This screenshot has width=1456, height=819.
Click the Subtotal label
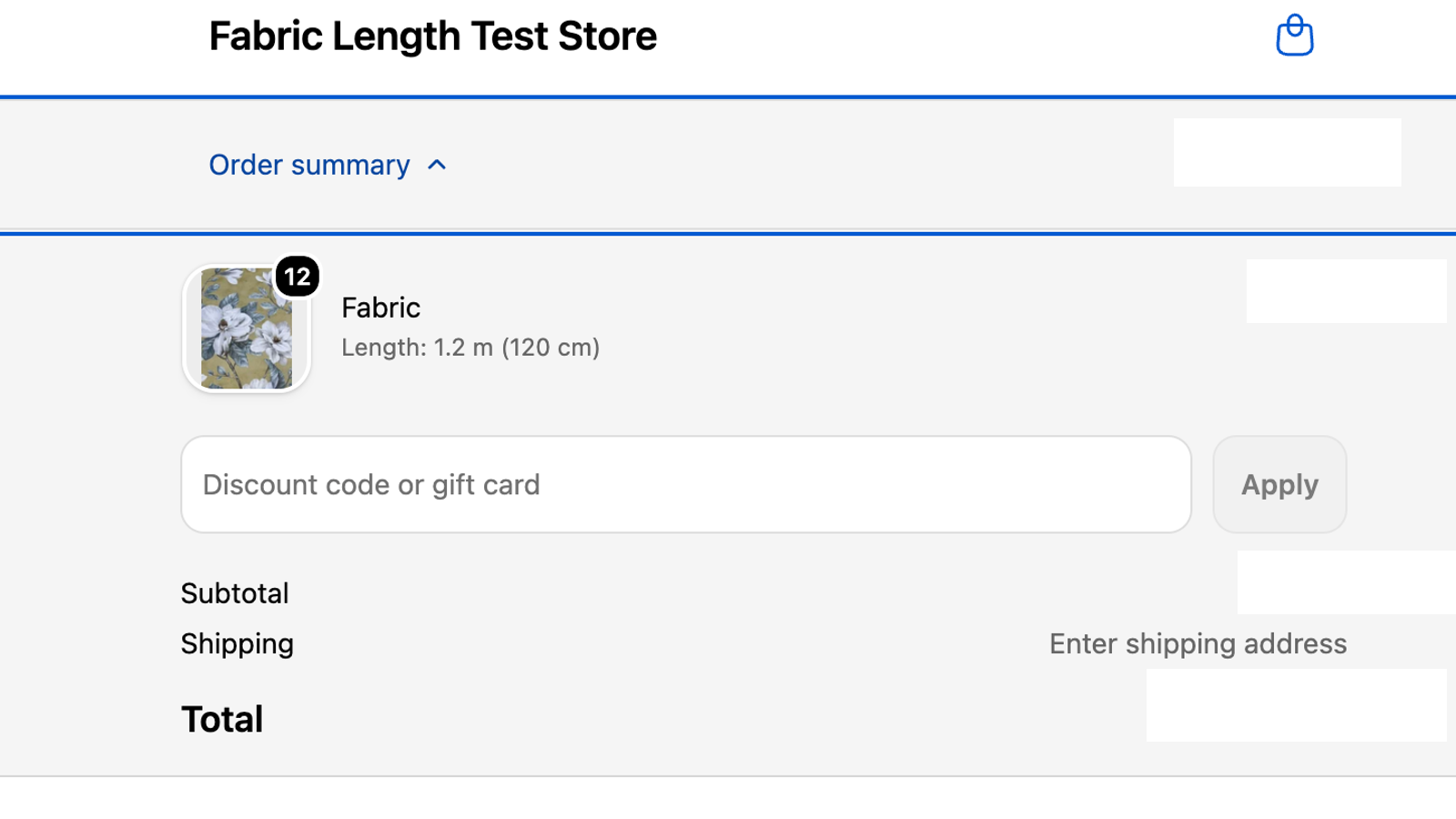(x=235, y=593)
